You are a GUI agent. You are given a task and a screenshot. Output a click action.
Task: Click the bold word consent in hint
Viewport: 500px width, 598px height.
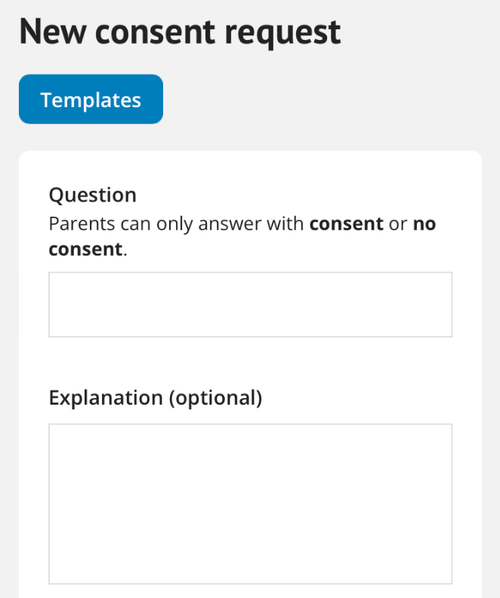click(346, 223)
